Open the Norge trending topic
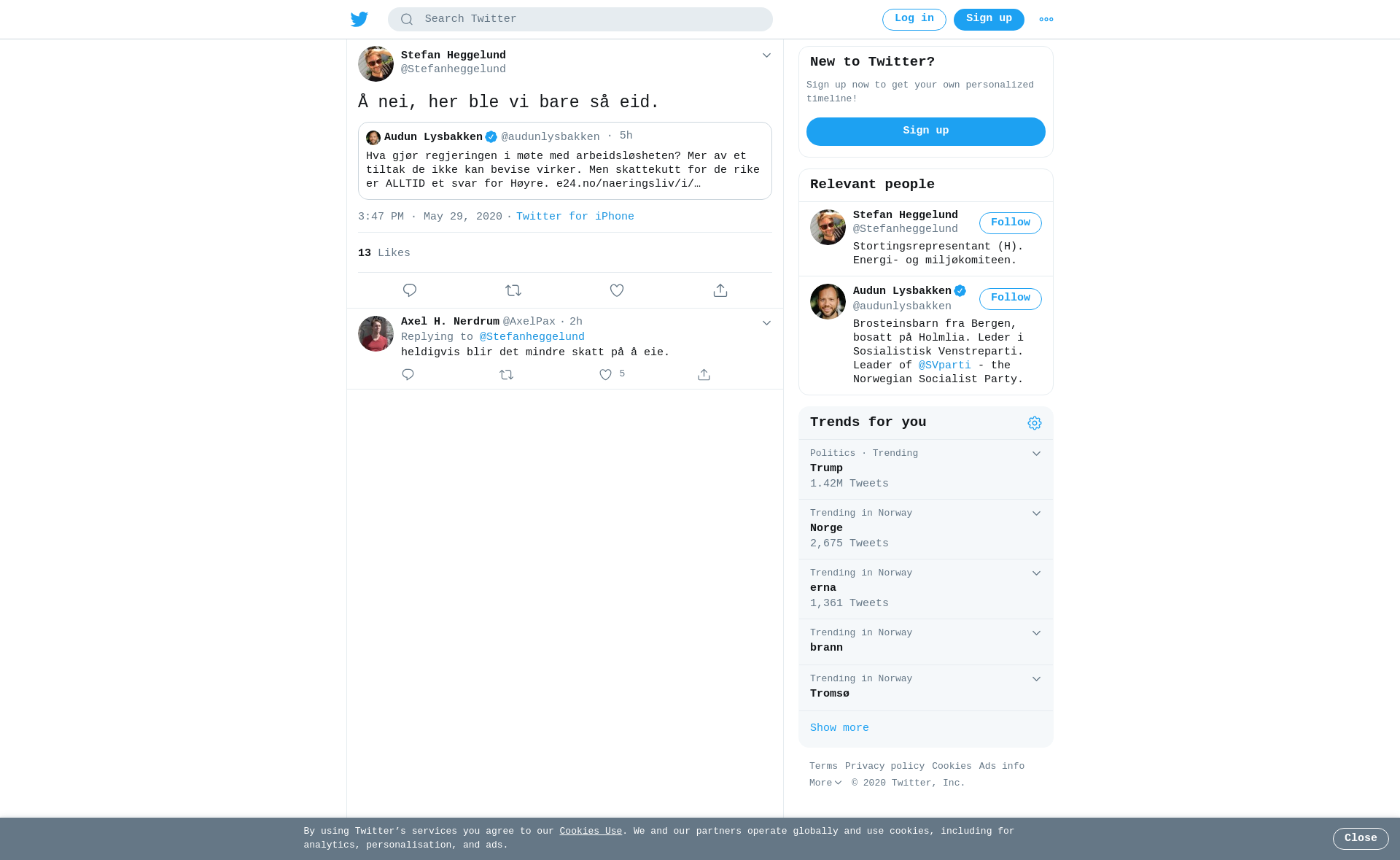 [x=926, y=529]
